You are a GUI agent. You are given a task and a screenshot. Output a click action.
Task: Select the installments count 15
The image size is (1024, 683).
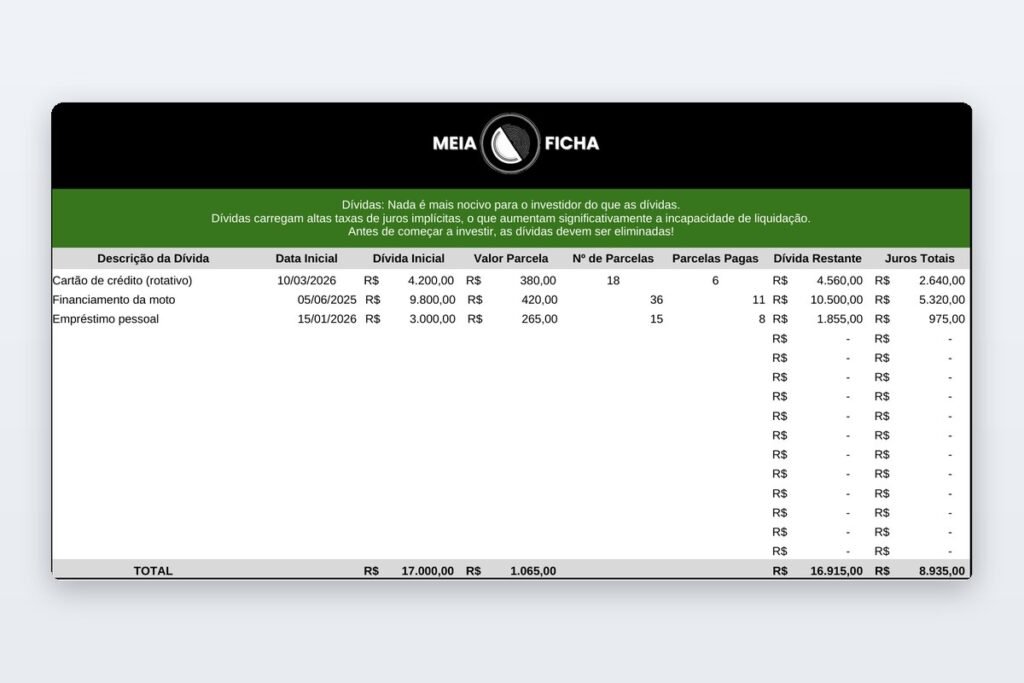656,319
